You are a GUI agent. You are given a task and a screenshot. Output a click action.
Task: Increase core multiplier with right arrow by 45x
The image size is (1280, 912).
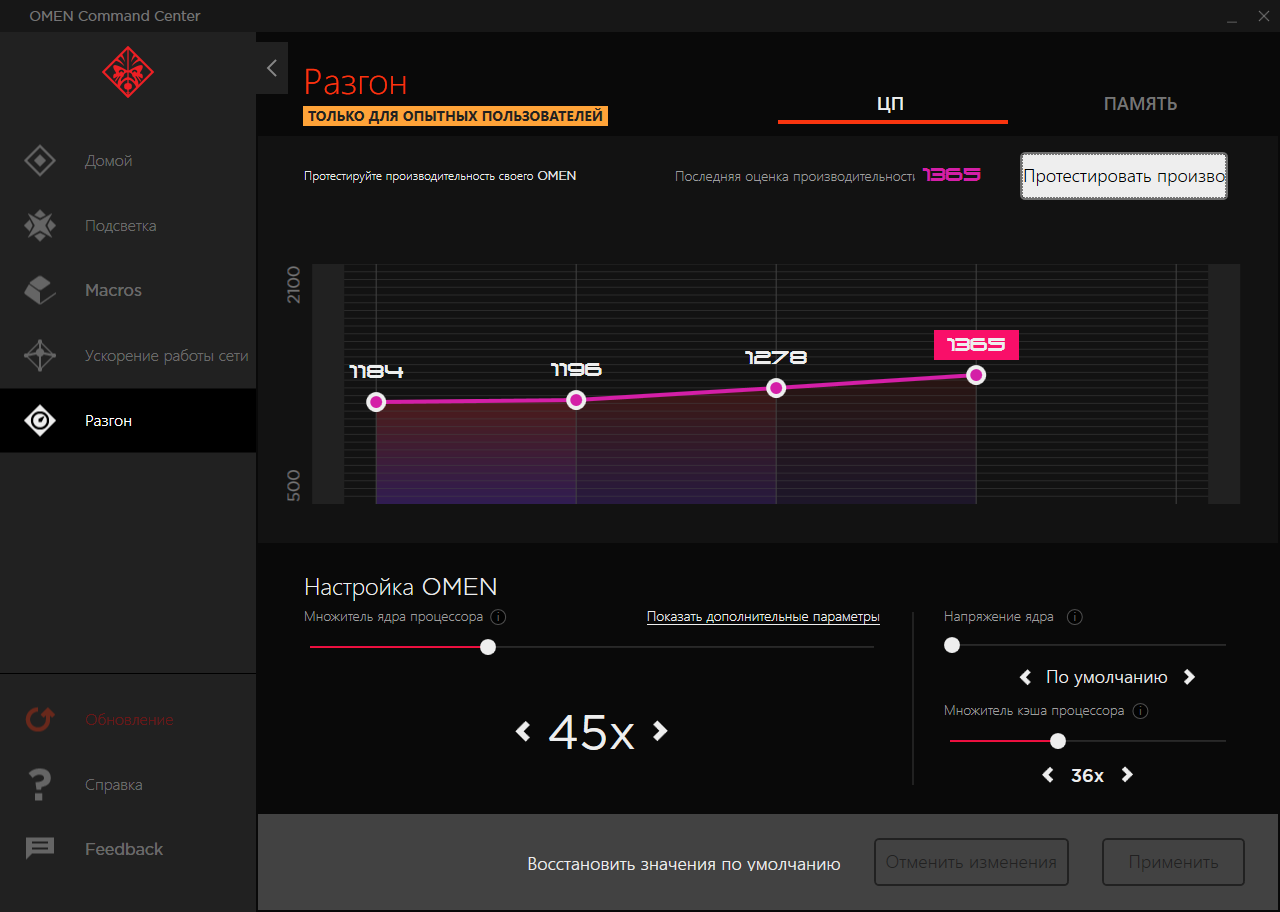(659, 731)
